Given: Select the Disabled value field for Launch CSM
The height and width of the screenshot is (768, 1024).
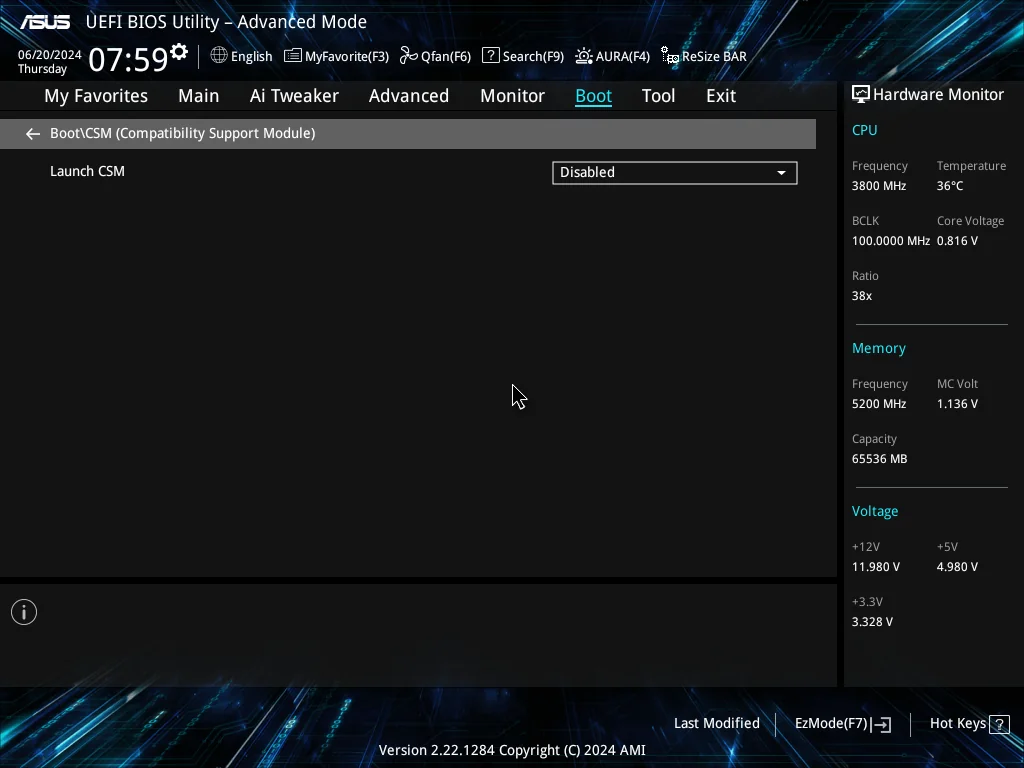Looking at the screenshot, I should click(675, 173).
